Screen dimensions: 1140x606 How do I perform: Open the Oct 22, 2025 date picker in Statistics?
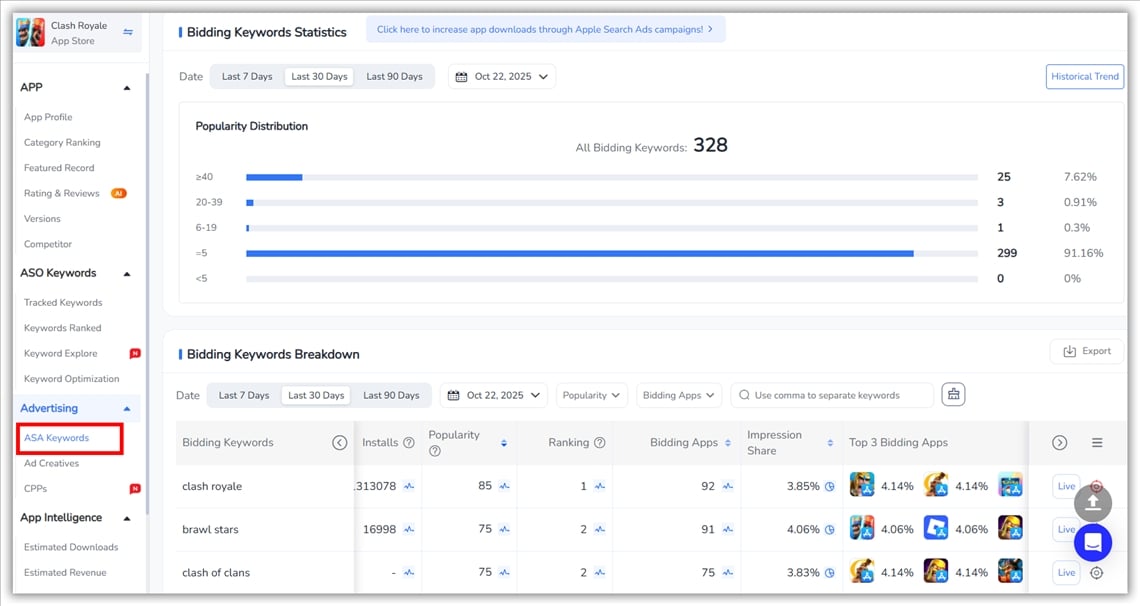(501, 77)
